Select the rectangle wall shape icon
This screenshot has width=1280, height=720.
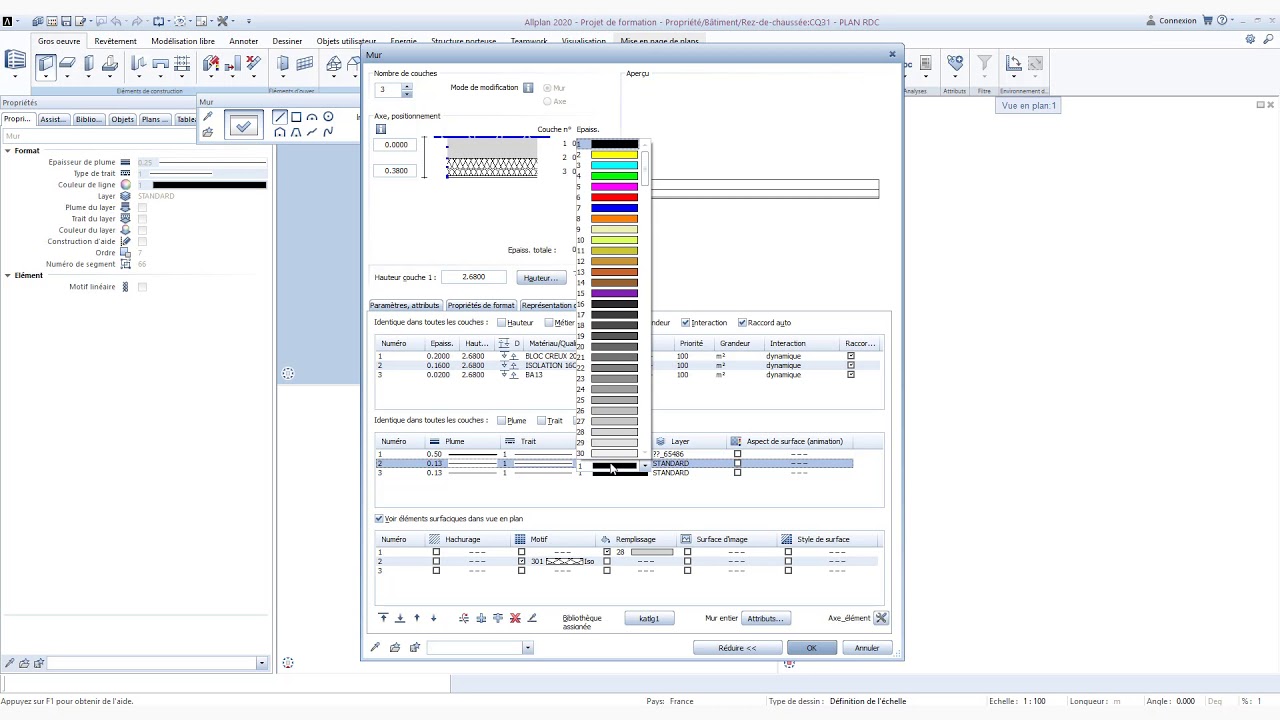(x=296, y=117)
